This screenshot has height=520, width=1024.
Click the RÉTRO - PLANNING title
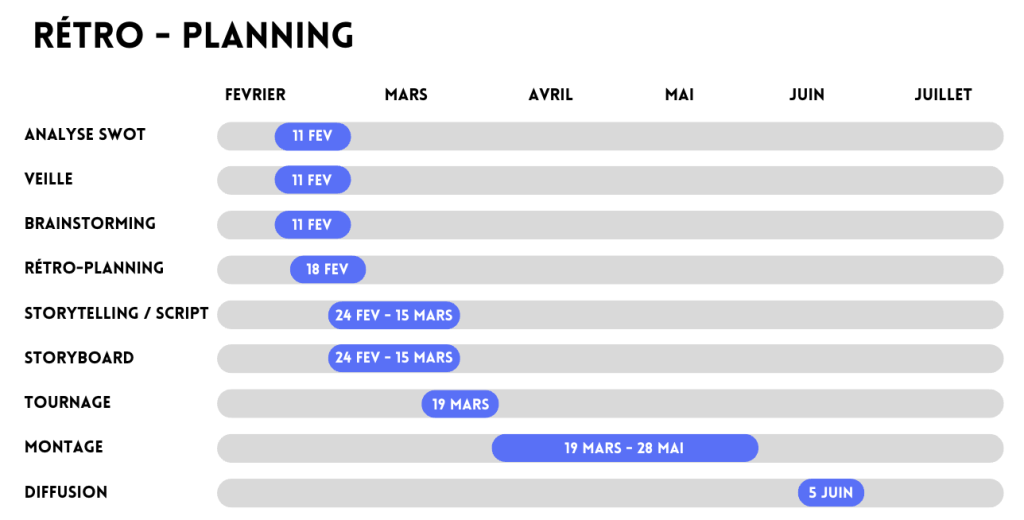(x=193, y=36)
